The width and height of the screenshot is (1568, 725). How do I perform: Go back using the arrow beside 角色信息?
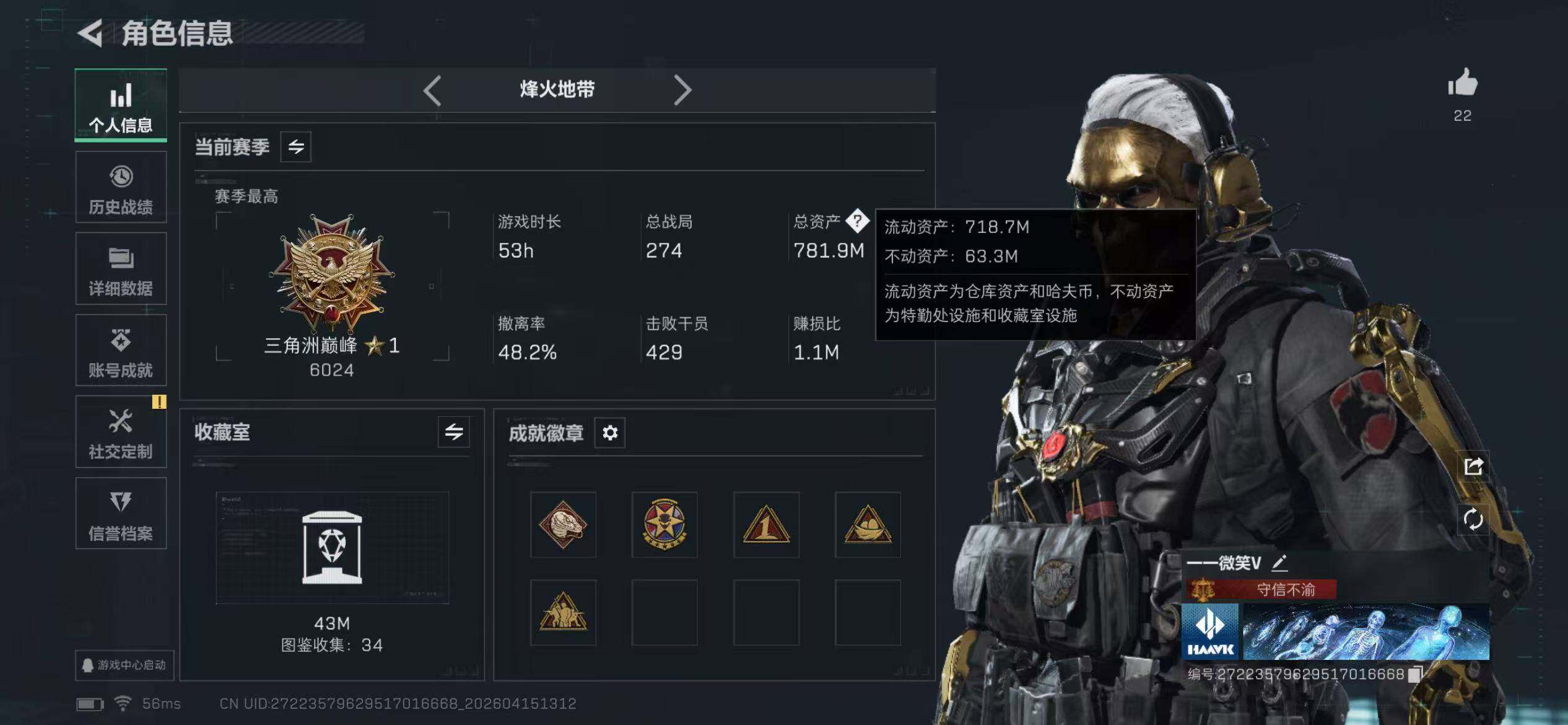[x=90, y=33]
